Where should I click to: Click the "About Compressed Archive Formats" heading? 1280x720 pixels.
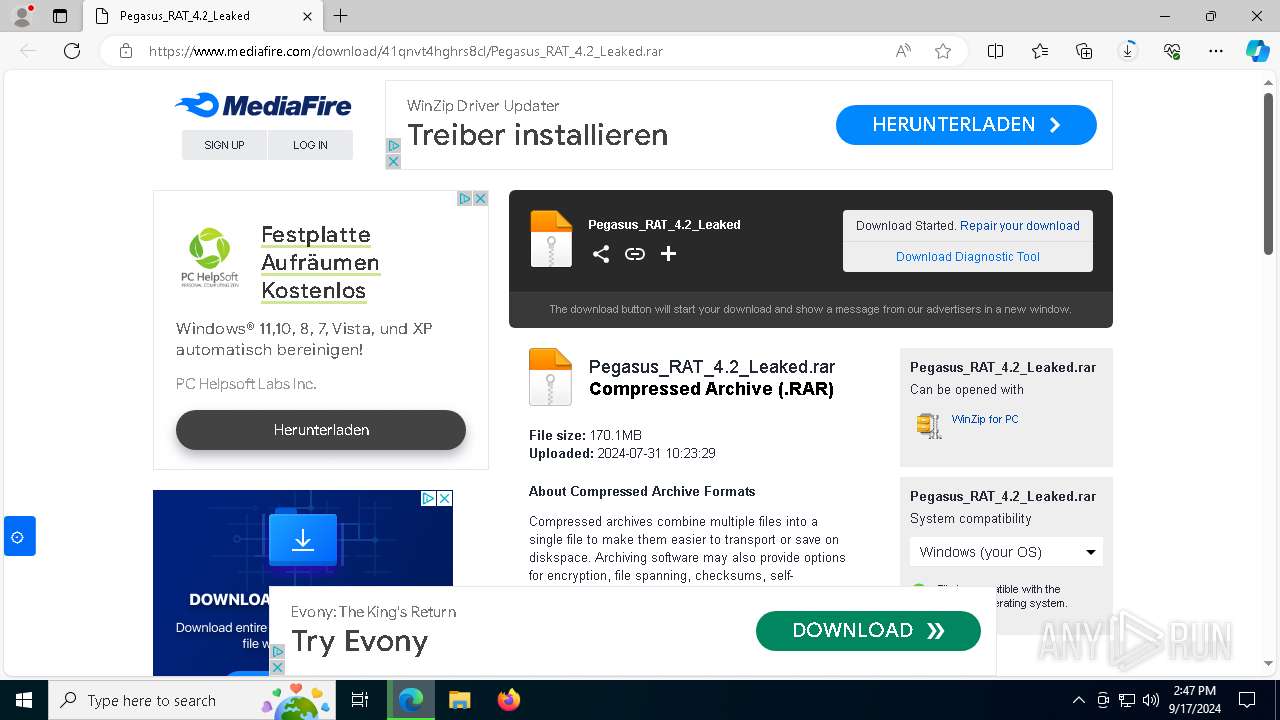[642, 492]
